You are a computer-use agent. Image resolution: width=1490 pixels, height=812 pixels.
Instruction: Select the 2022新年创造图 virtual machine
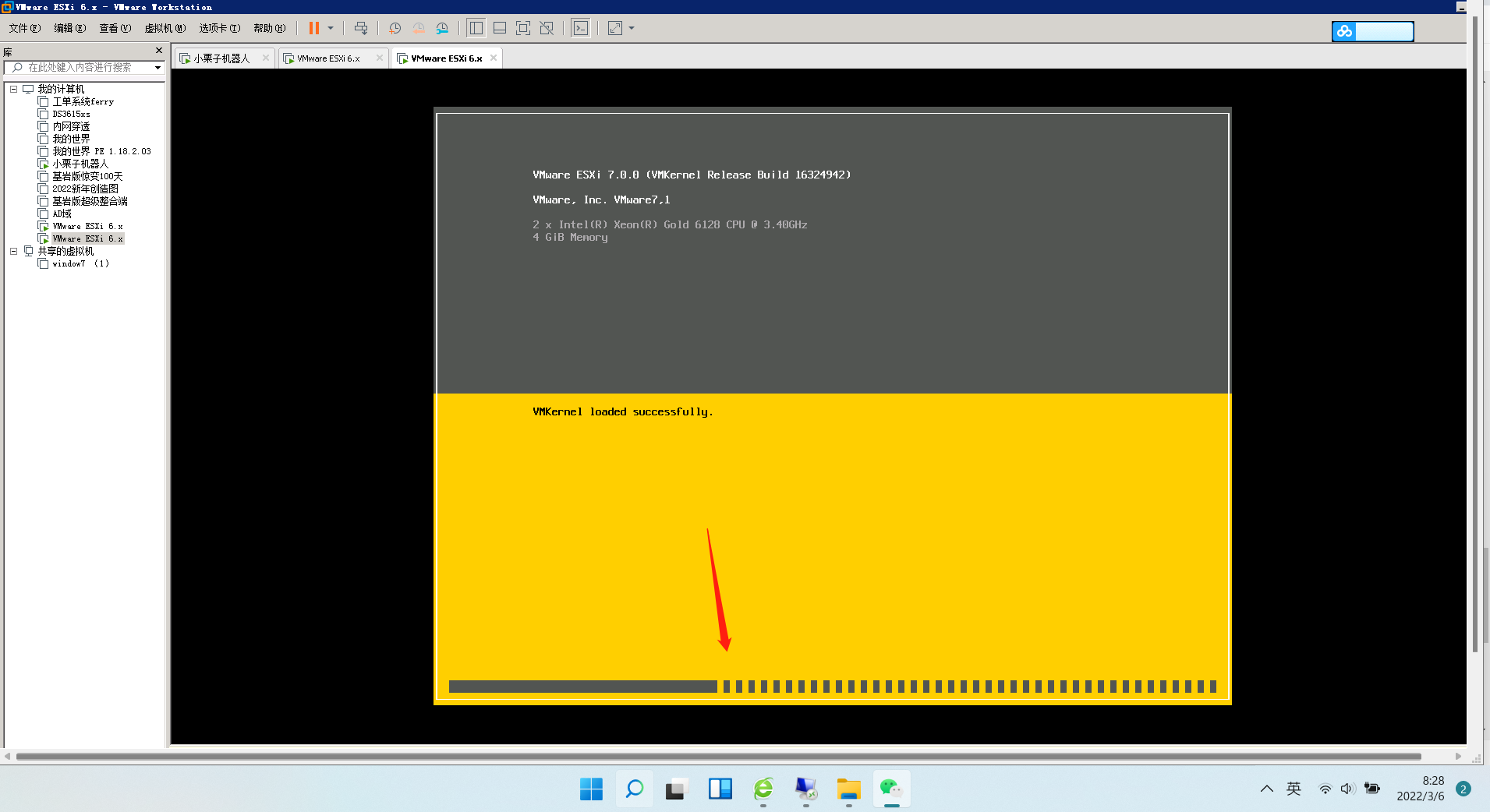click(85, 189)
